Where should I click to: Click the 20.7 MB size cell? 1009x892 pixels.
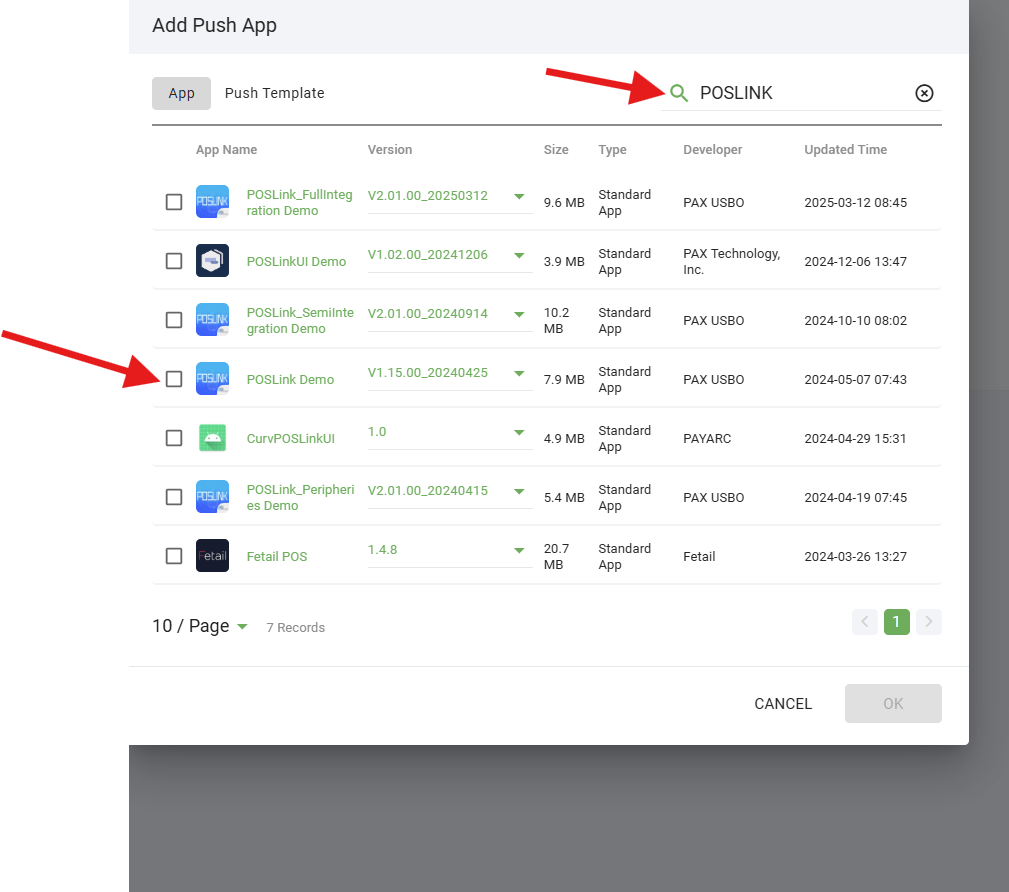[557, 557]
